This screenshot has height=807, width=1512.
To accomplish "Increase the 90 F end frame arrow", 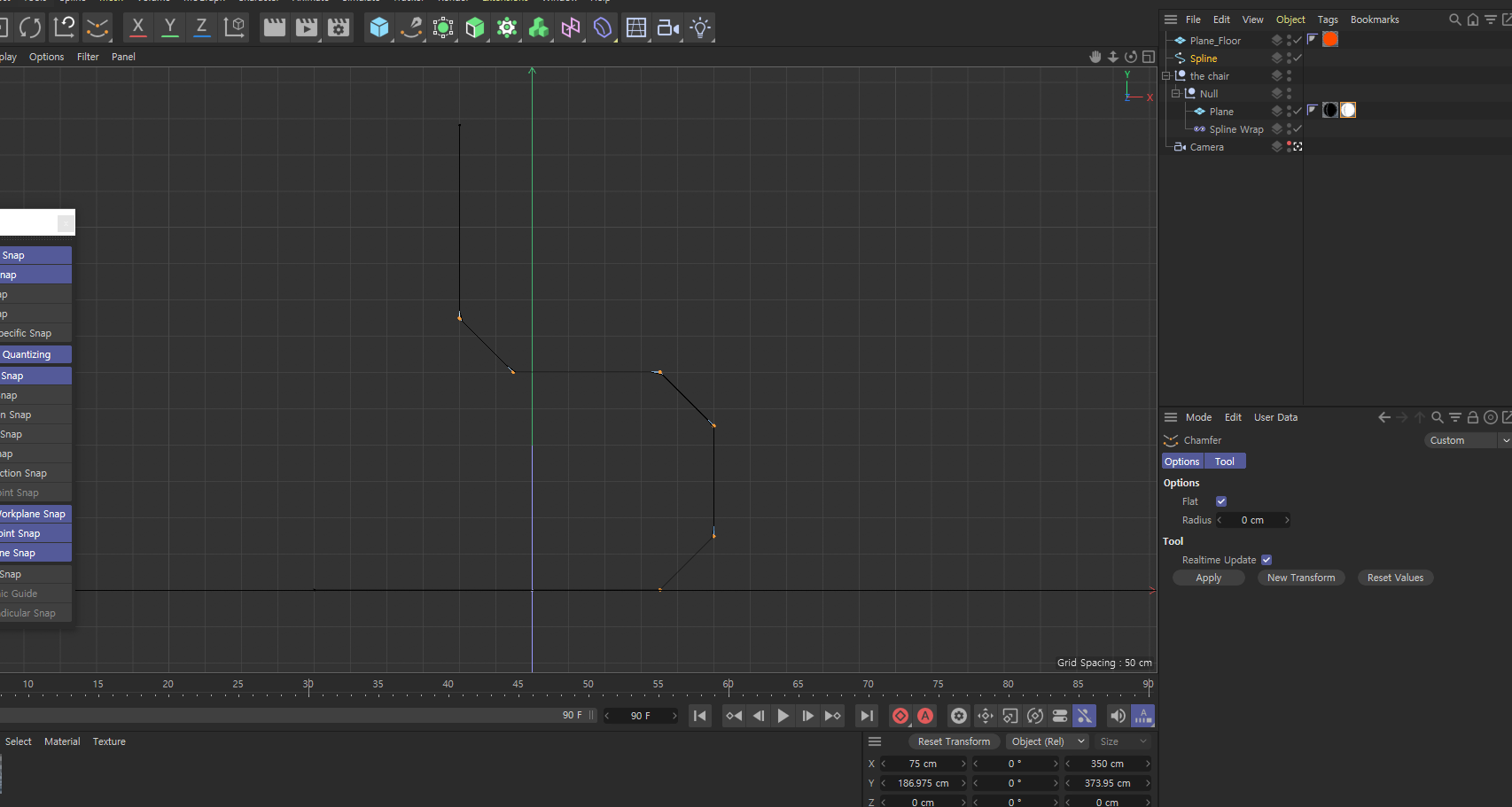I will (x=674, y=716).
